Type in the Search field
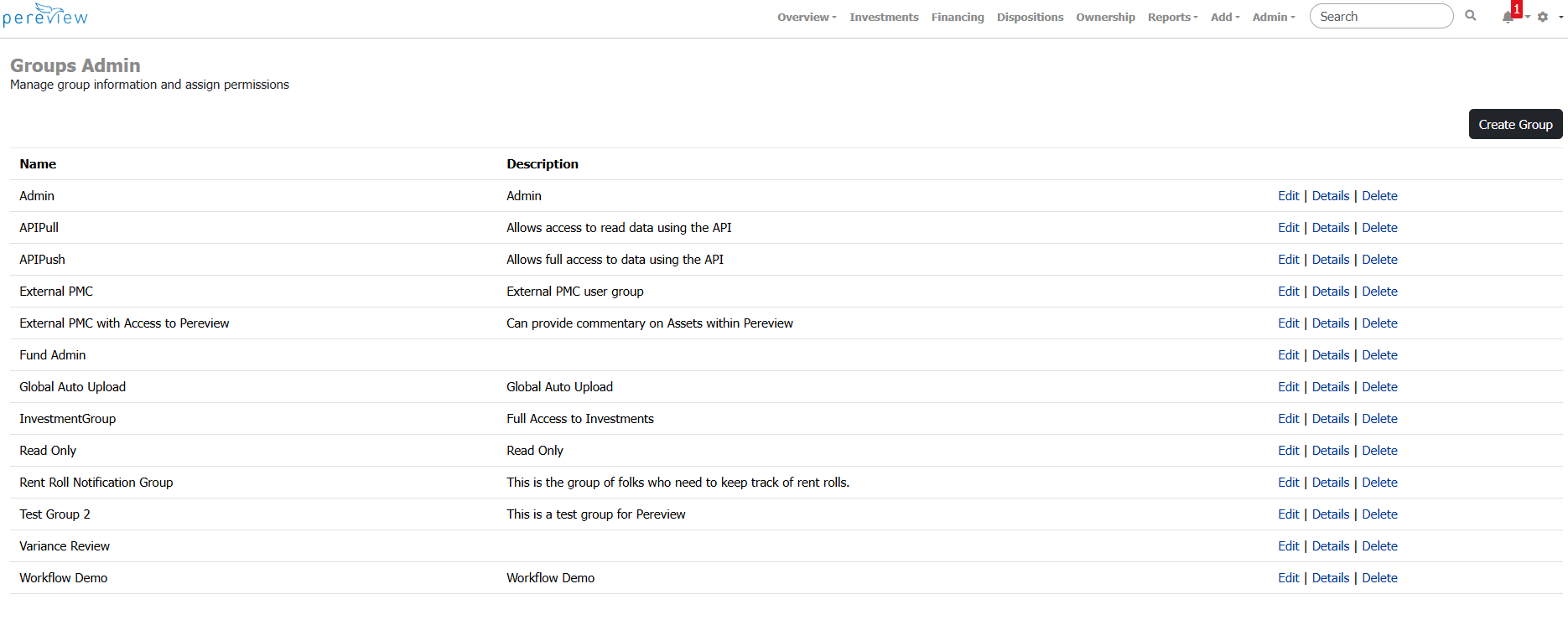The height and width of the screenshot is (620, 1568). coord(1380,16)
